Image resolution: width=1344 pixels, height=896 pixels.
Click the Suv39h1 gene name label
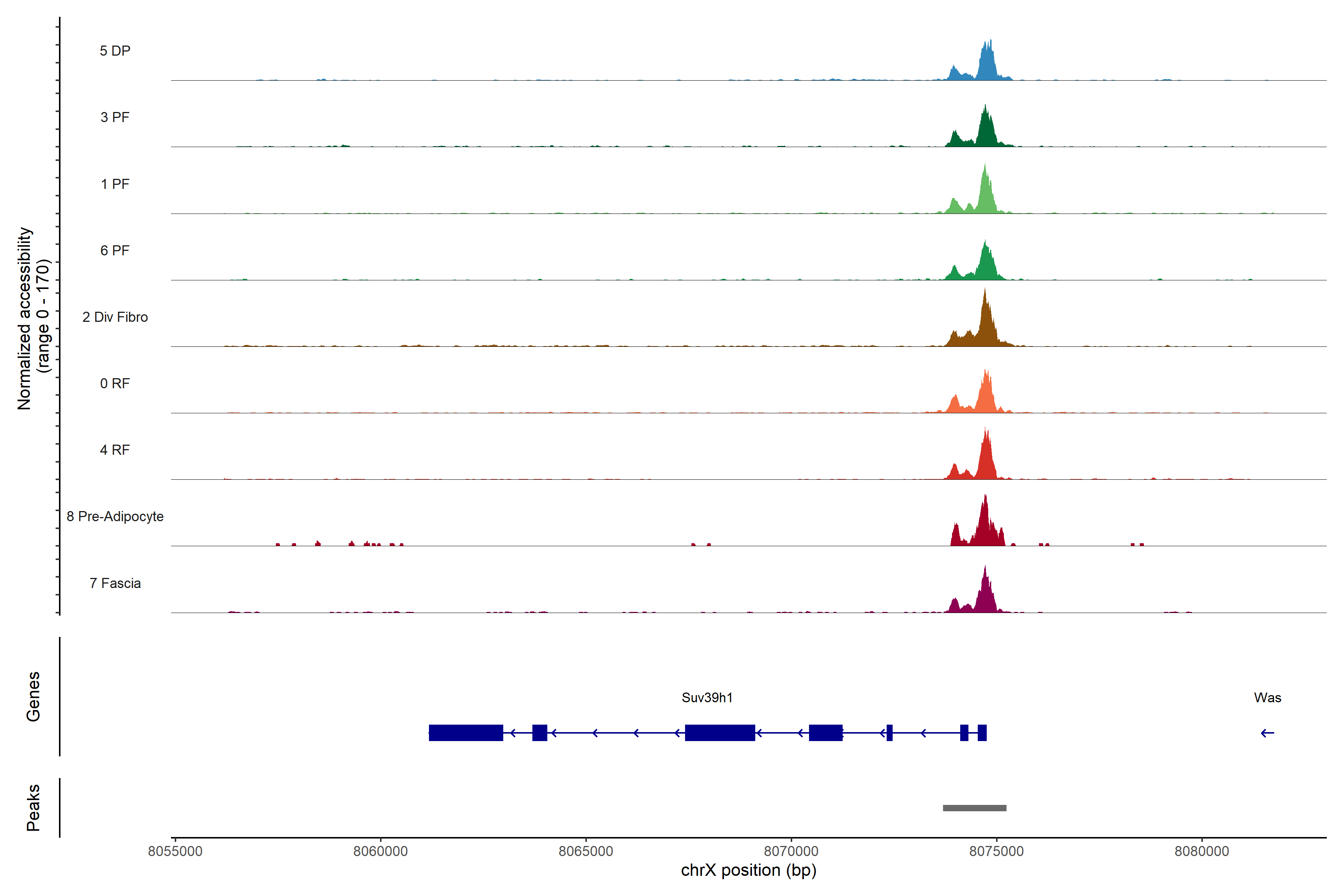[x=707, y=698]
